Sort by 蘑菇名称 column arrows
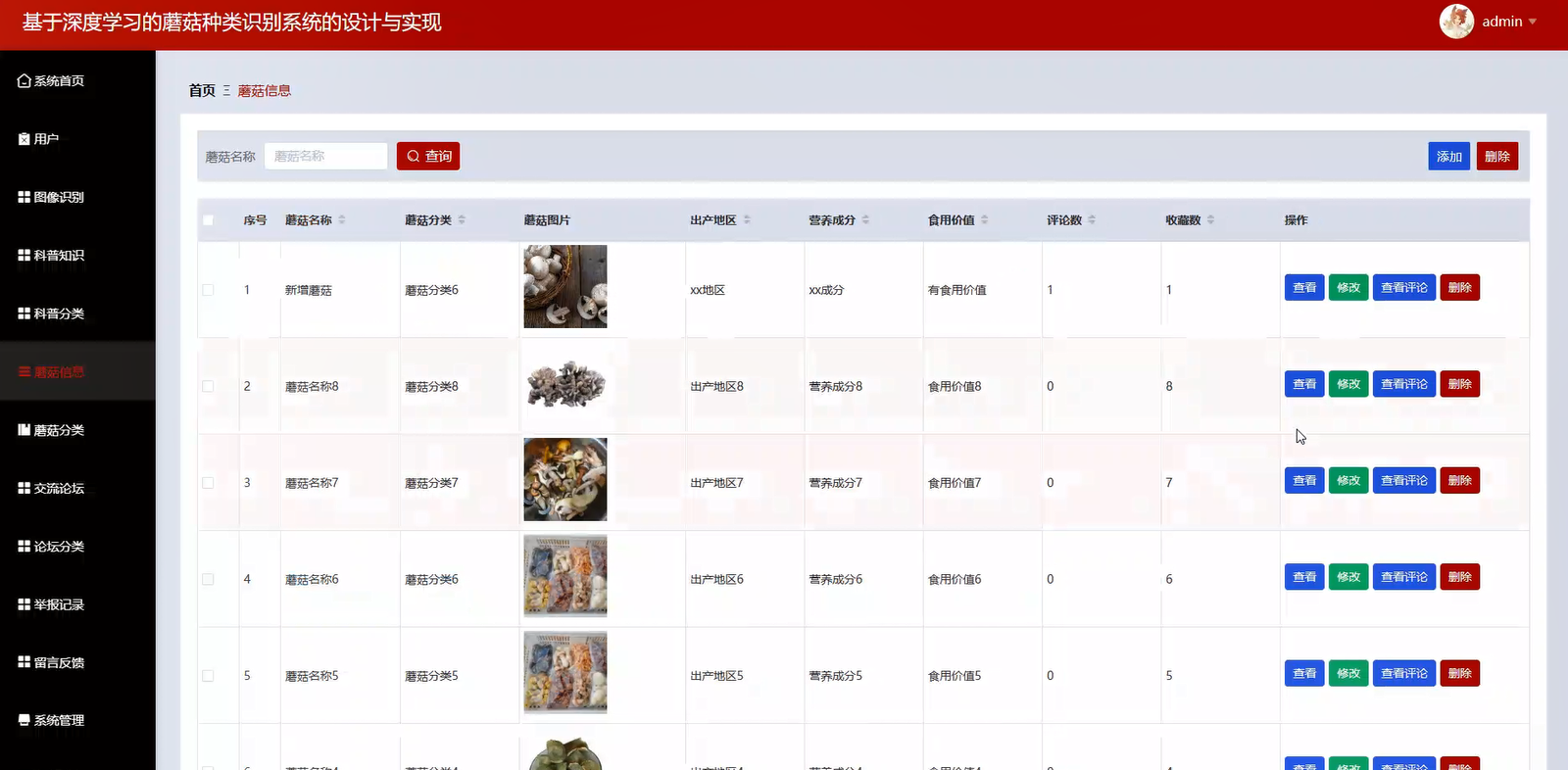The width and height of the screenshot is (1568, 770). 342,220
